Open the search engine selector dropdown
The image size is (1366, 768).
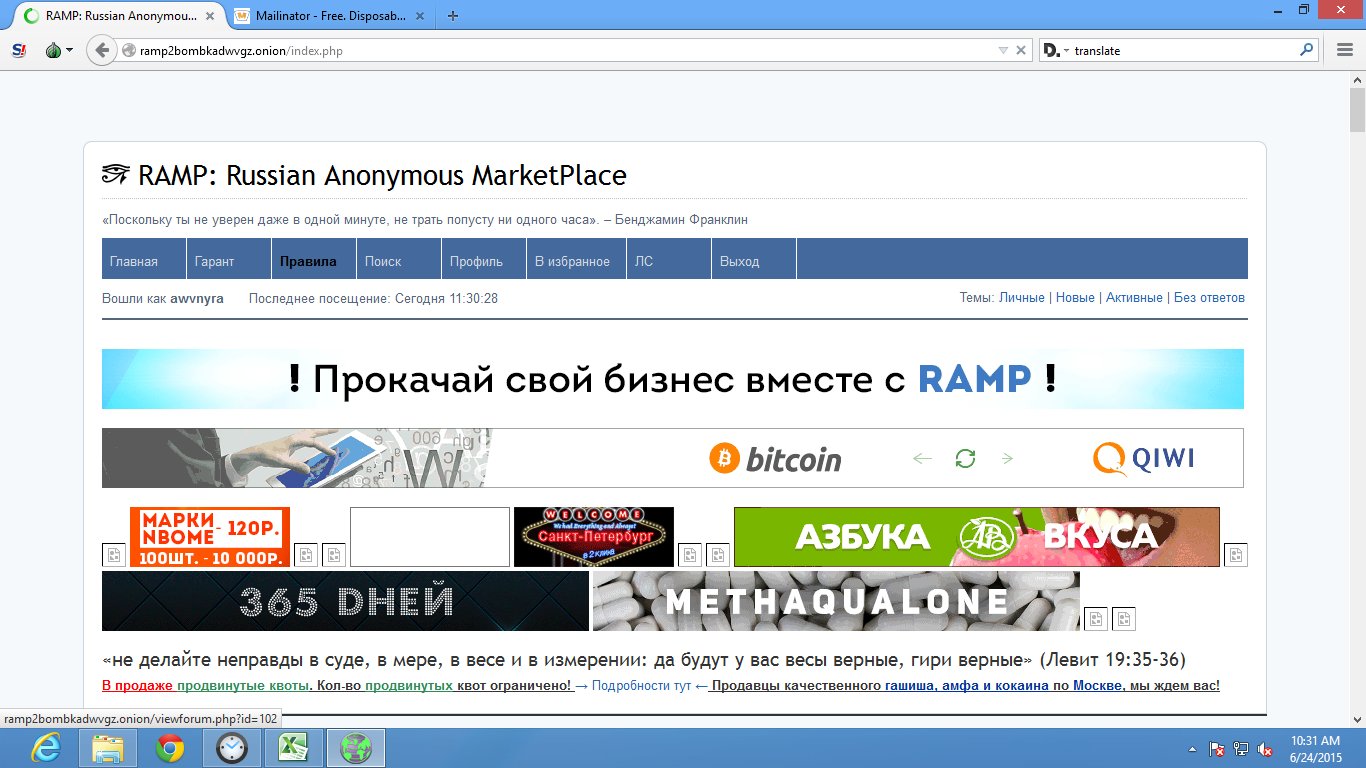pos(1055,50)
